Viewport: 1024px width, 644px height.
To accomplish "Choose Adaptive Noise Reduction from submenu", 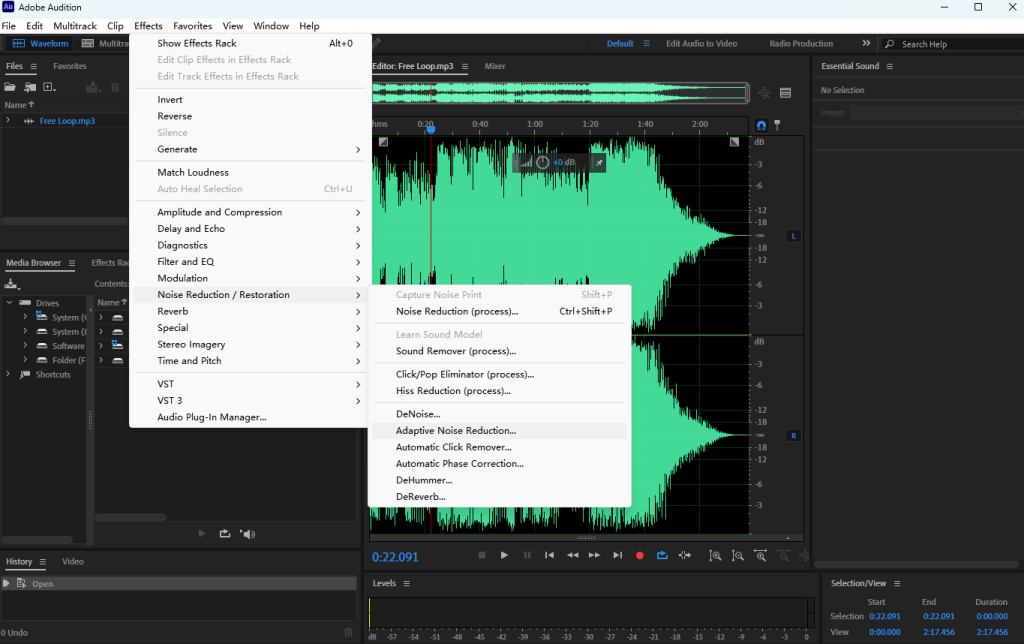I will (500, 431).
